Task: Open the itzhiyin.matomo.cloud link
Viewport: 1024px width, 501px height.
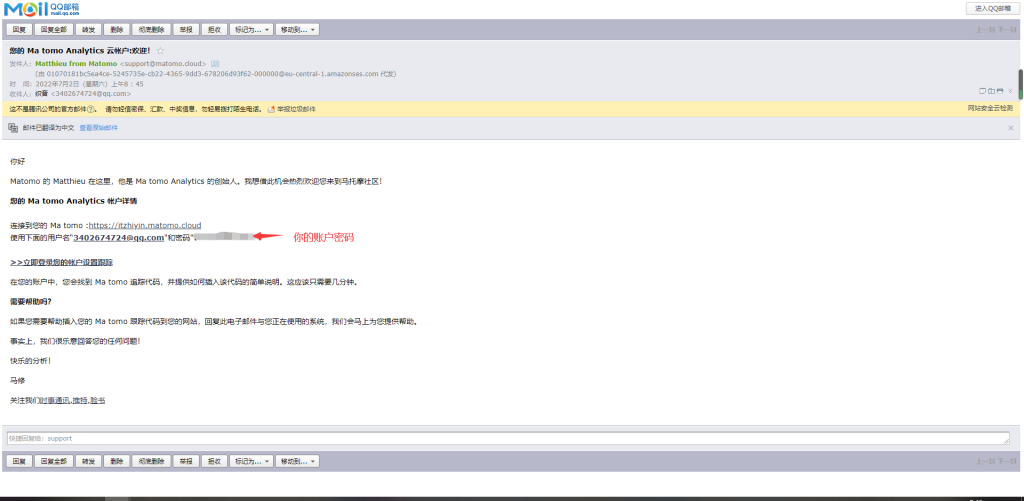Action: click(x=145, y=225)
